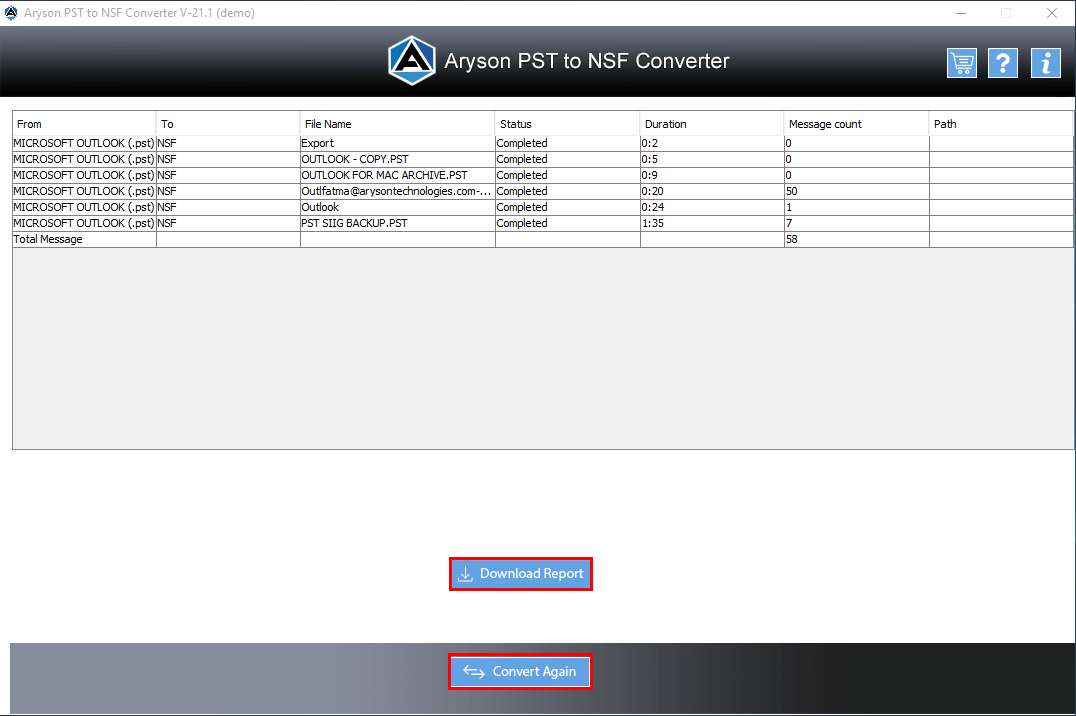
Task: Minimize the Aryson converter window
Action: point(961,13)
